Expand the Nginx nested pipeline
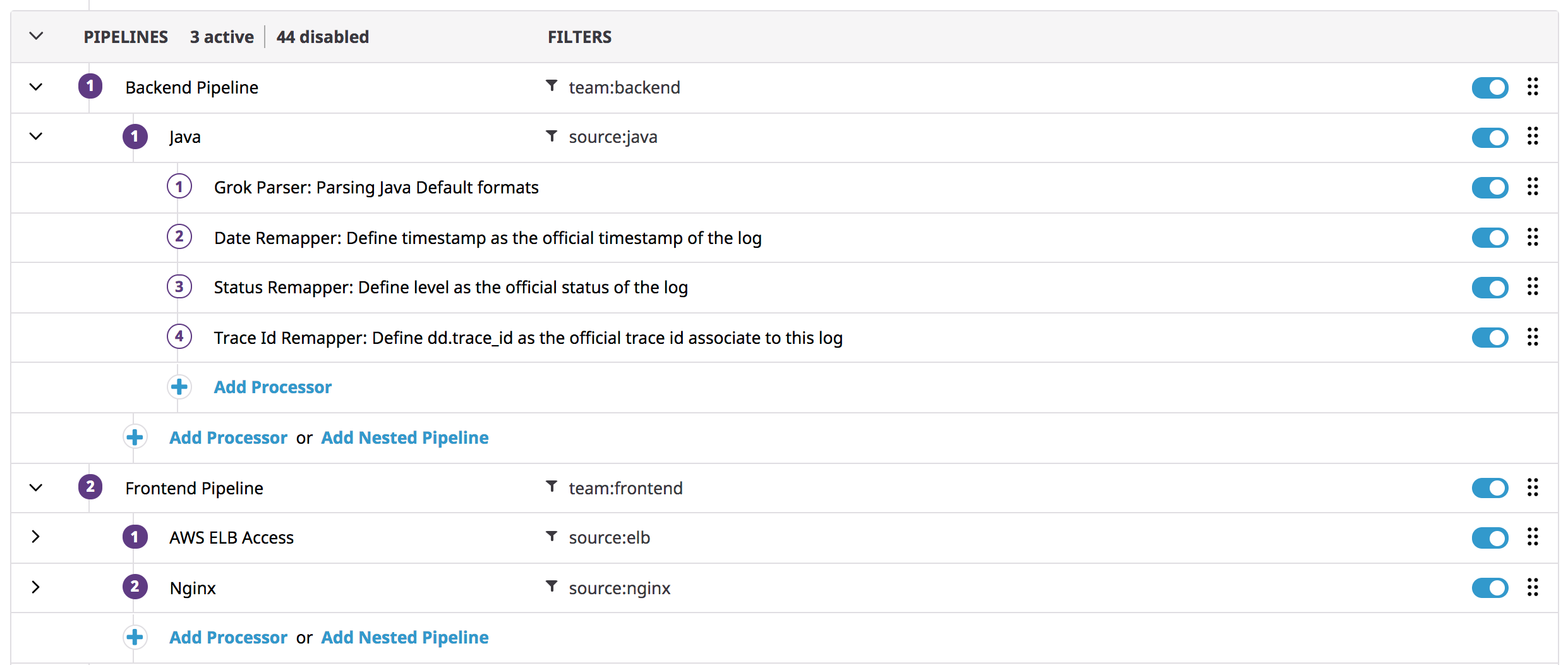The height and width of the screenshot is (665, 1568). 36,587
